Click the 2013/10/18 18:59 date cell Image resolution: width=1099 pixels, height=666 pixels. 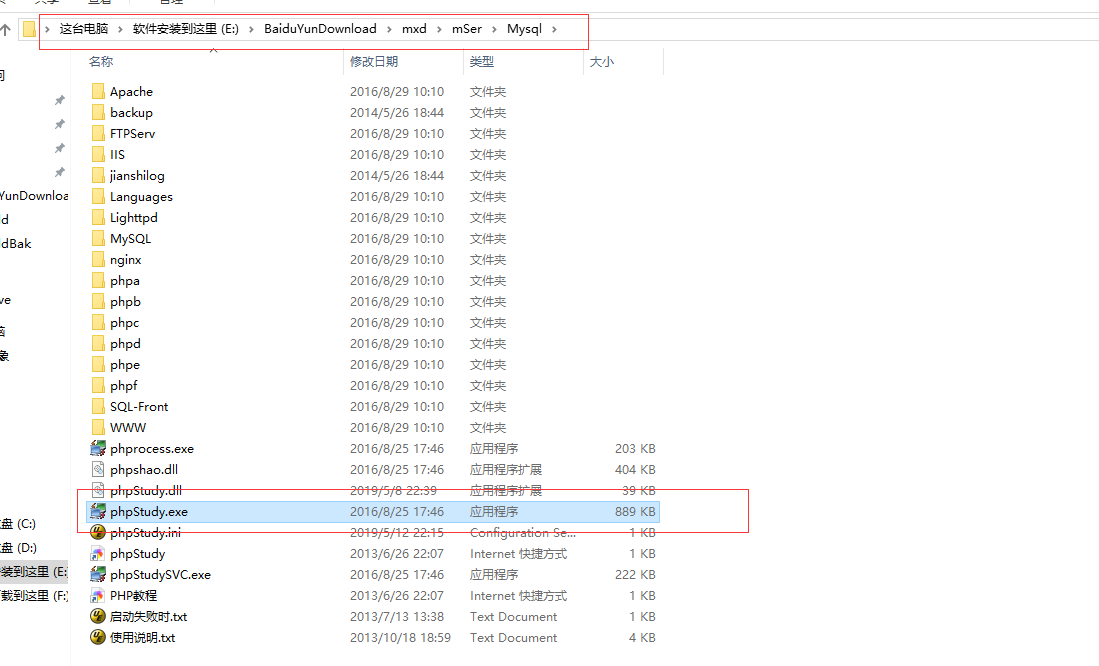coord(400,638)
